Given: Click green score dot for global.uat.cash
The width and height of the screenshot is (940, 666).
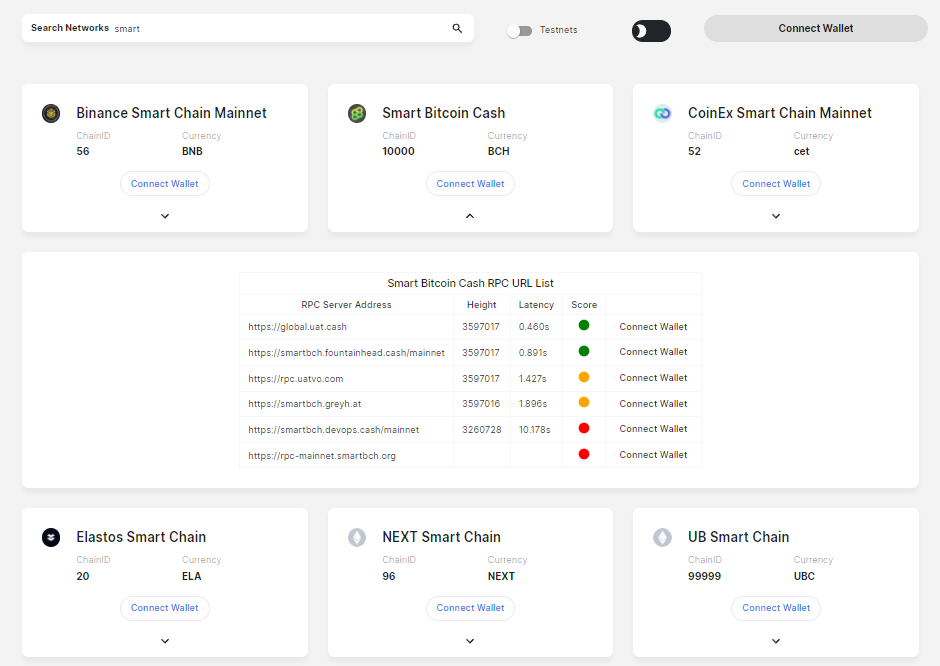Looking at the screenshot, I should tap(584, 326).
